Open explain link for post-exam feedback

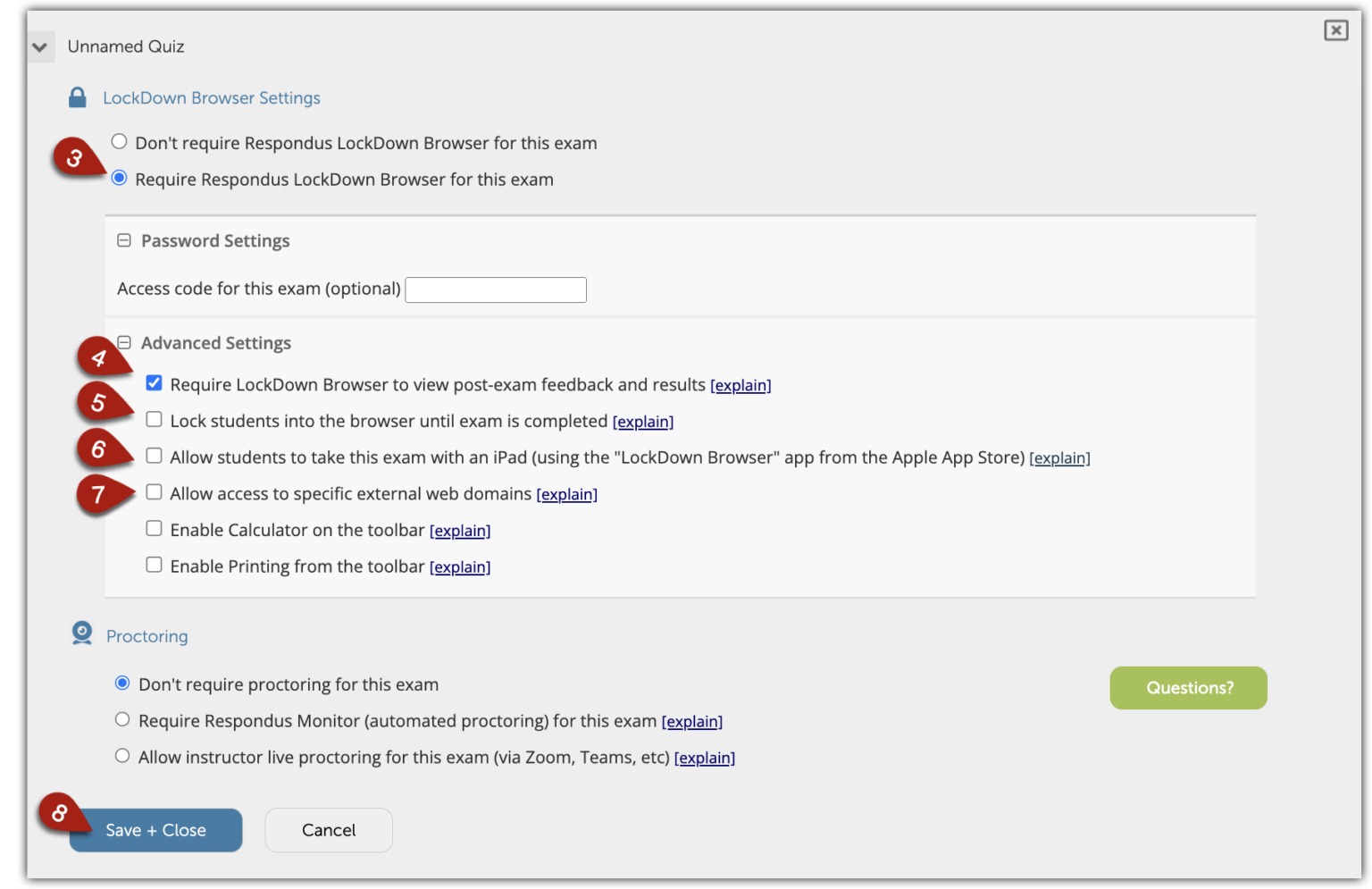[740, 386]
